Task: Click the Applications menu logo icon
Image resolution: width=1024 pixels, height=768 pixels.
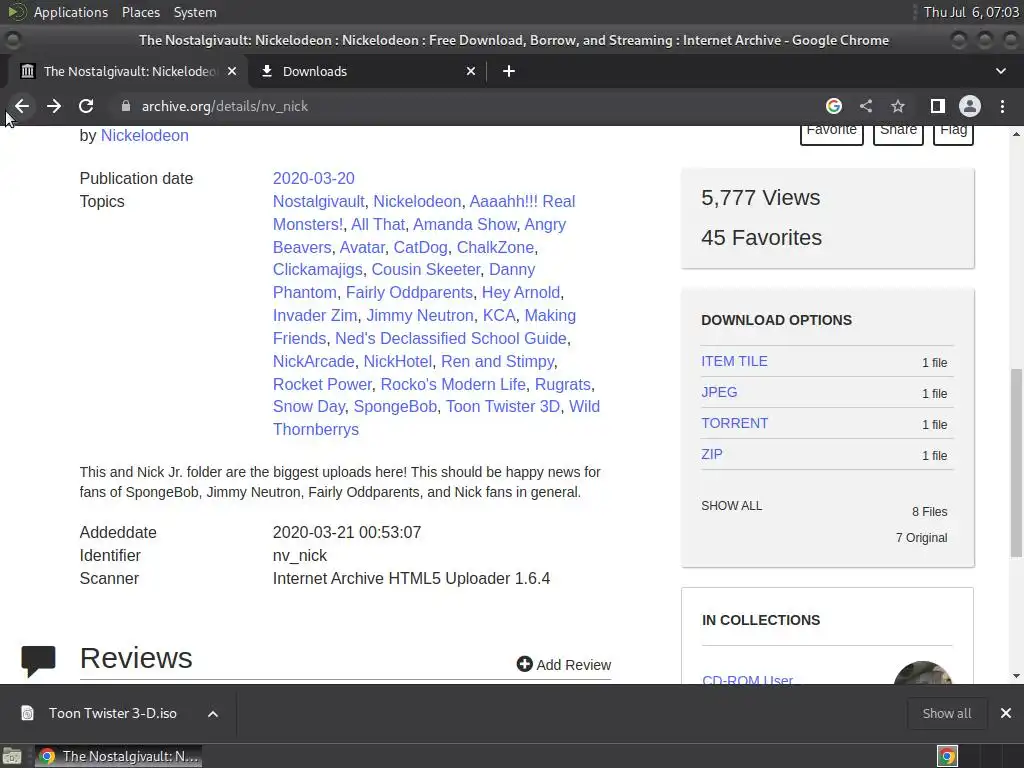Action: tap(16, 12)
